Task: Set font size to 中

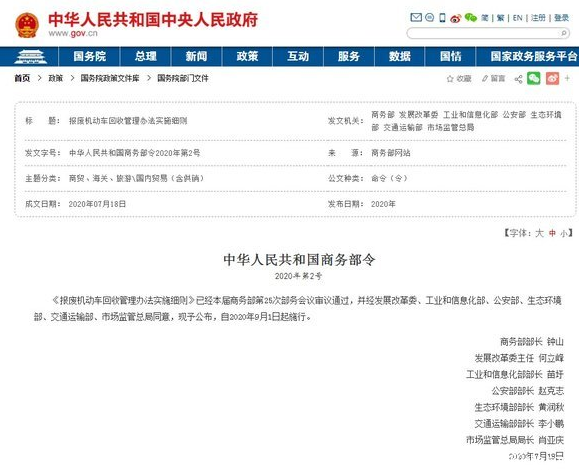Action: 552,233
